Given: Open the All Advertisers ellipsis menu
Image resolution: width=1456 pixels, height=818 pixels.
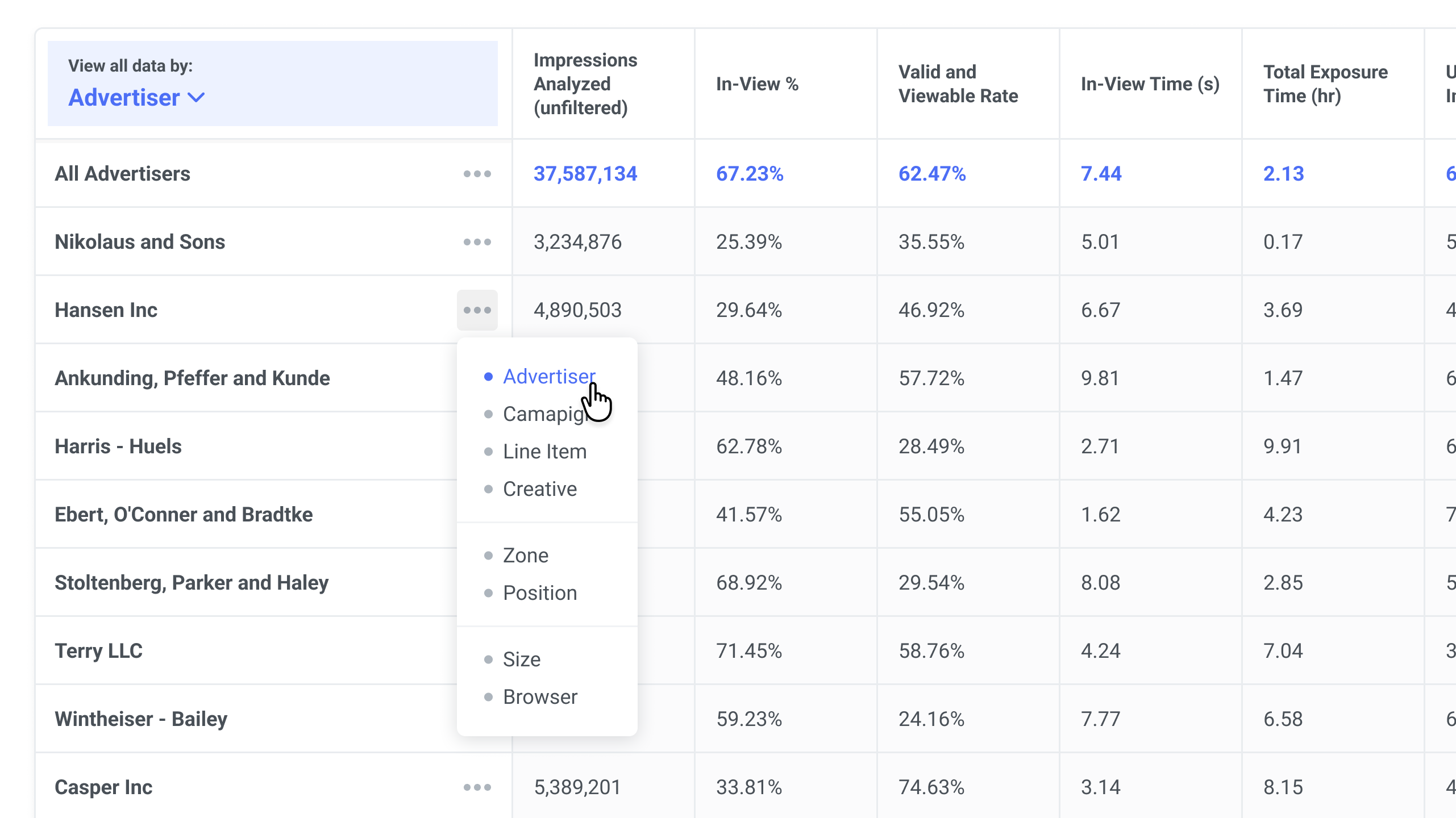Looking at the screenshot, I should [477, 174].
